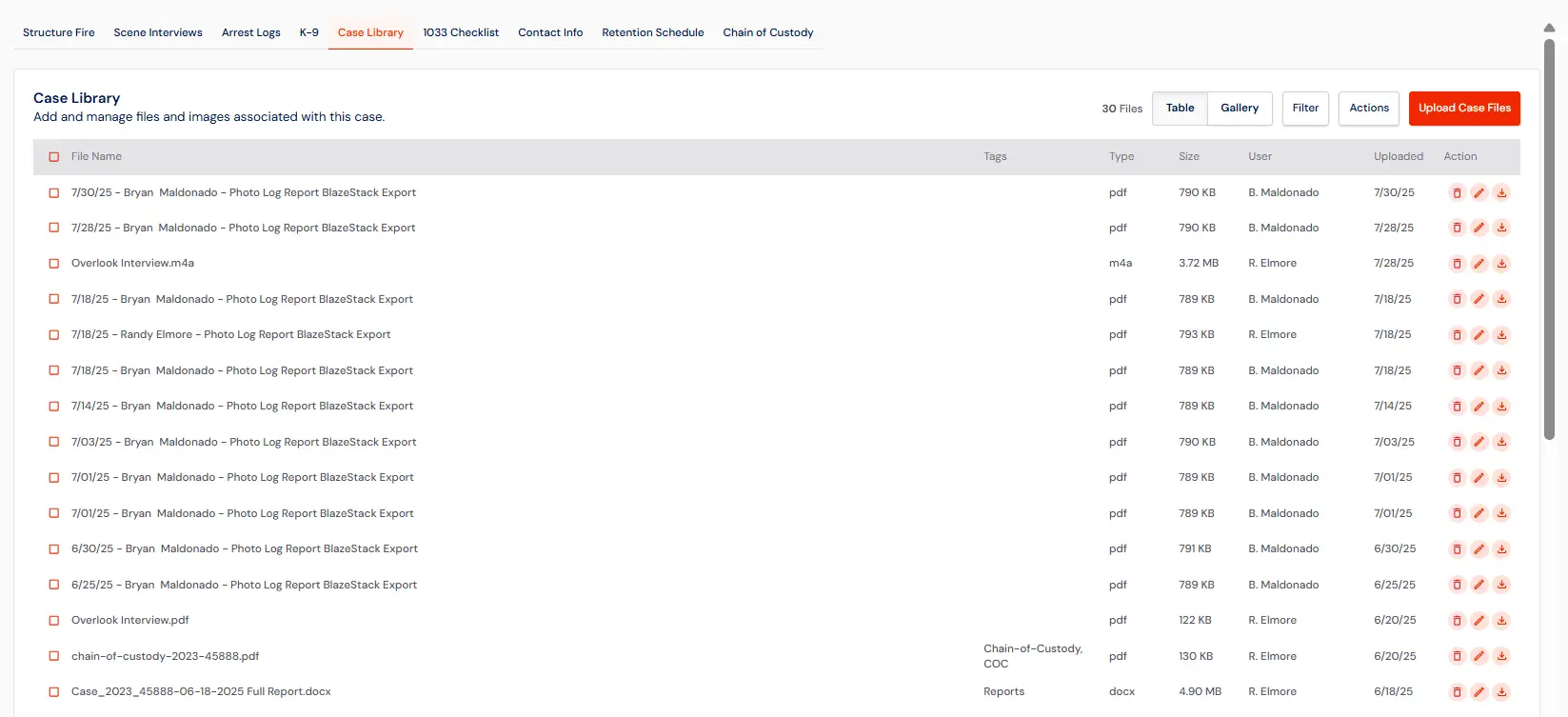1568x717 pixels.
Task: Click Upload Case Files button
Action: [1464, 109]
